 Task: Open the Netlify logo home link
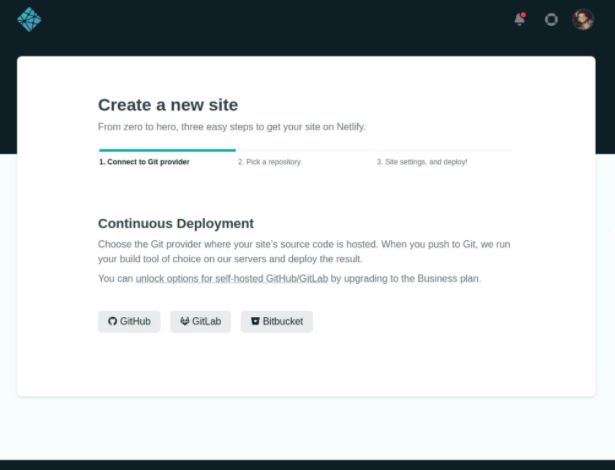click(29, 19)
